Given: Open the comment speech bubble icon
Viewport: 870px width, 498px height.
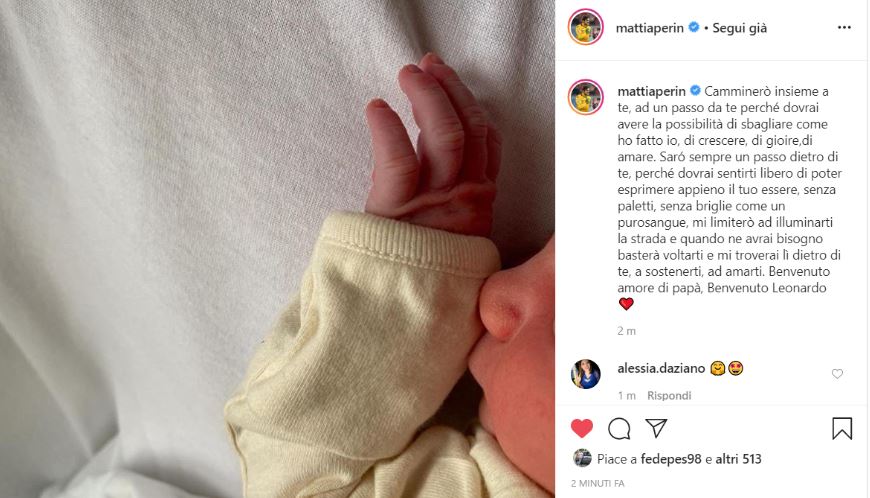Looking at the screenshot, I should (x=619, y=428).
